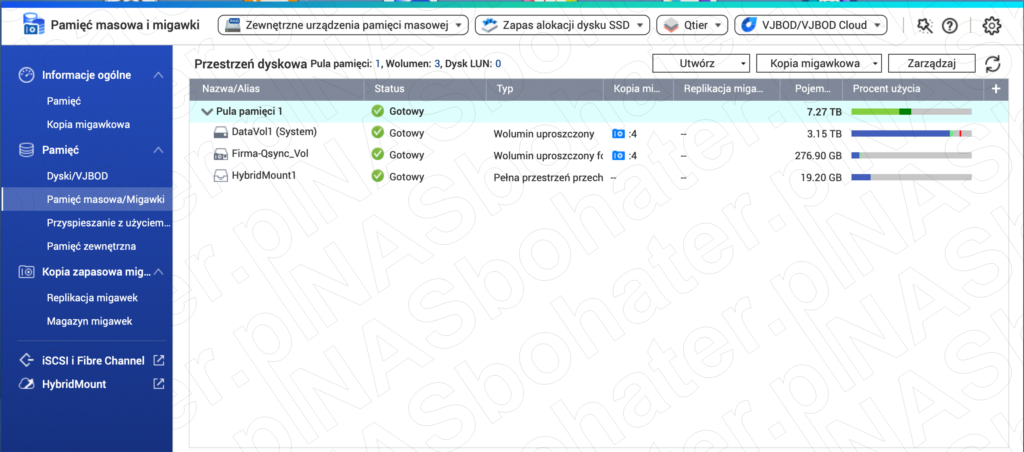Open the Utwórz dropdown
Viewport: 1024px width, 452px height.
[x=700, y=64]
